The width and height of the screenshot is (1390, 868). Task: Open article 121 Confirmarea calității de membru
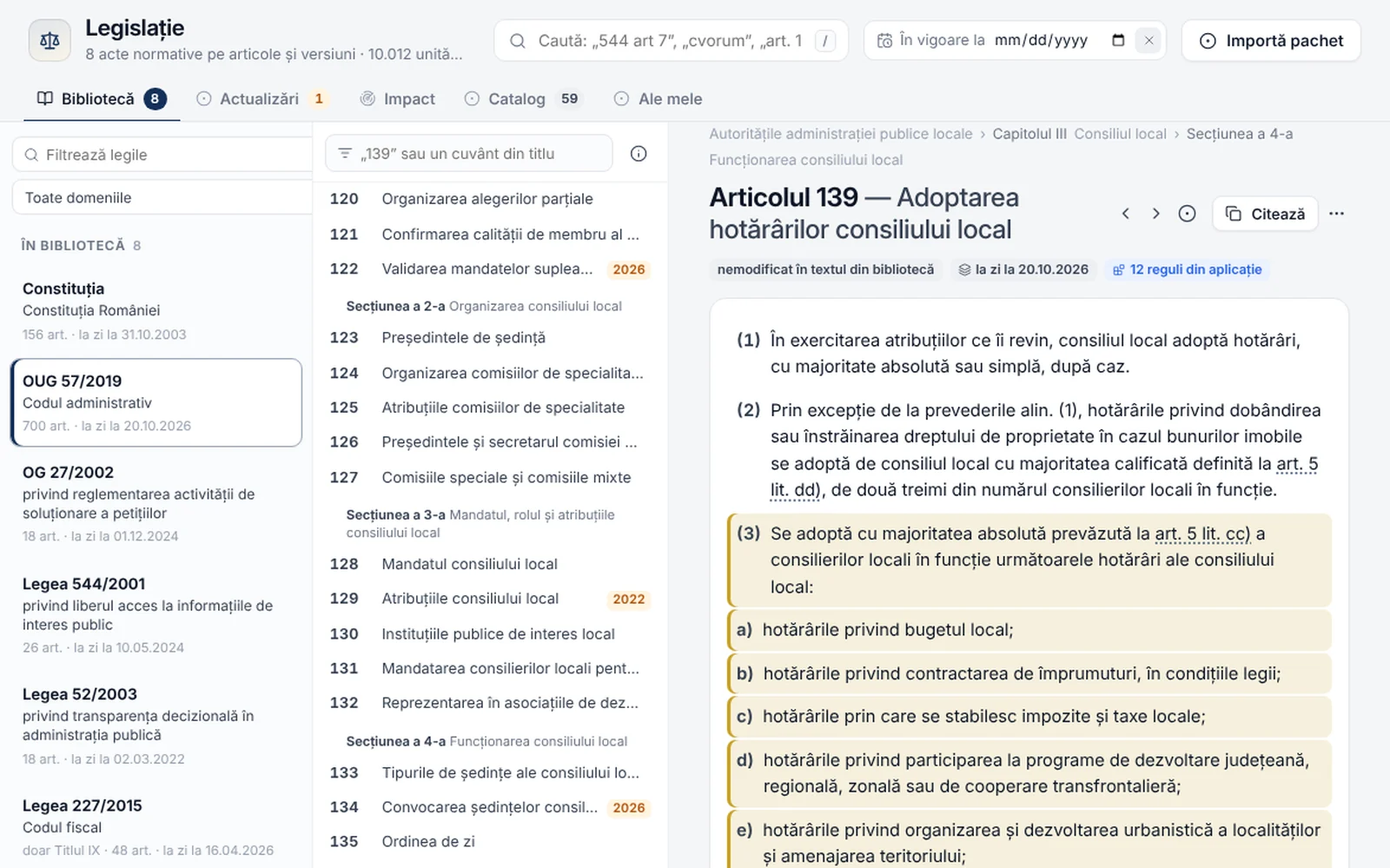489,235
